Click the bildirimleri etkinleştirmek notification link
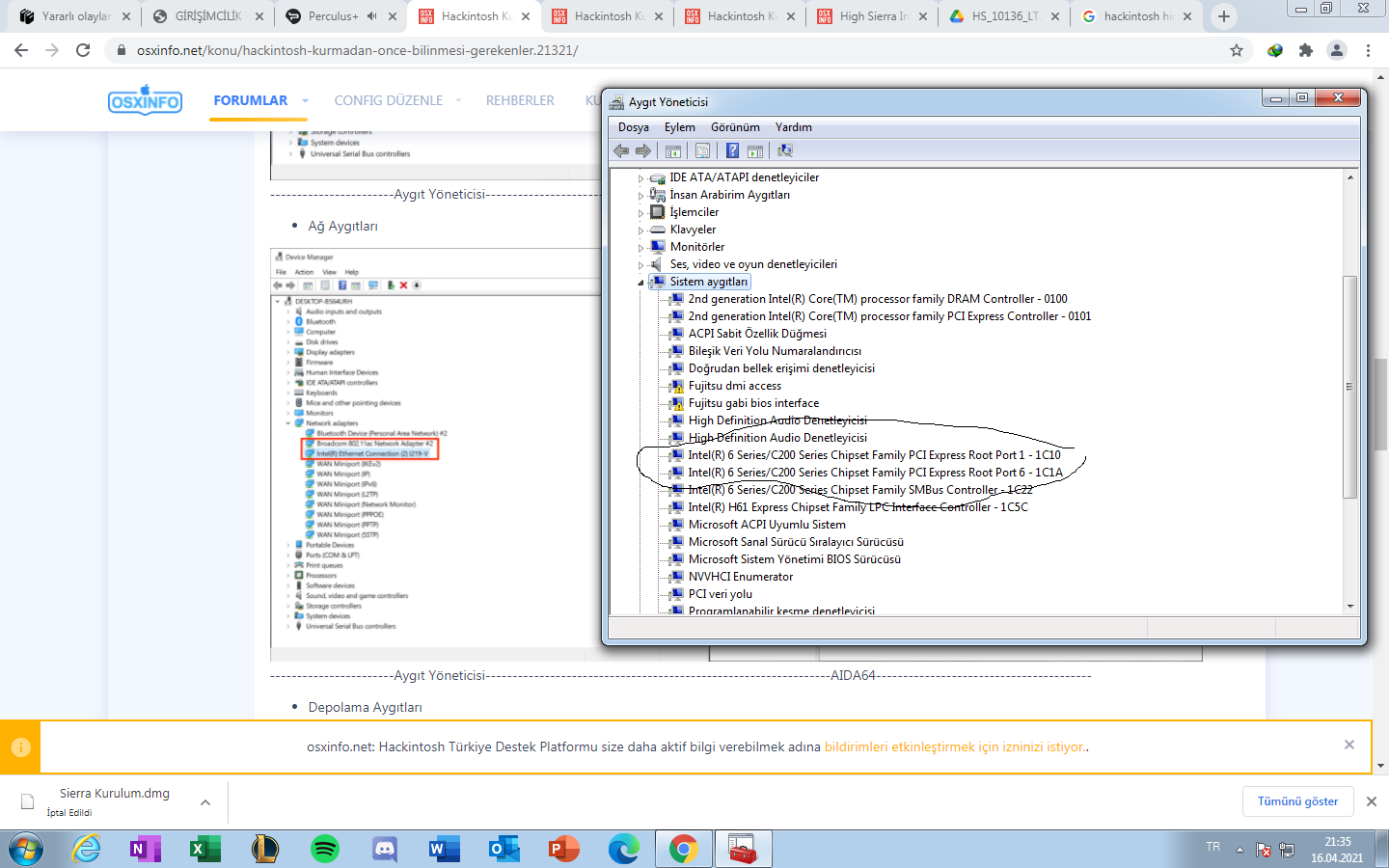The height and width of the screenshot is (868, 1389). coord(954,746)
